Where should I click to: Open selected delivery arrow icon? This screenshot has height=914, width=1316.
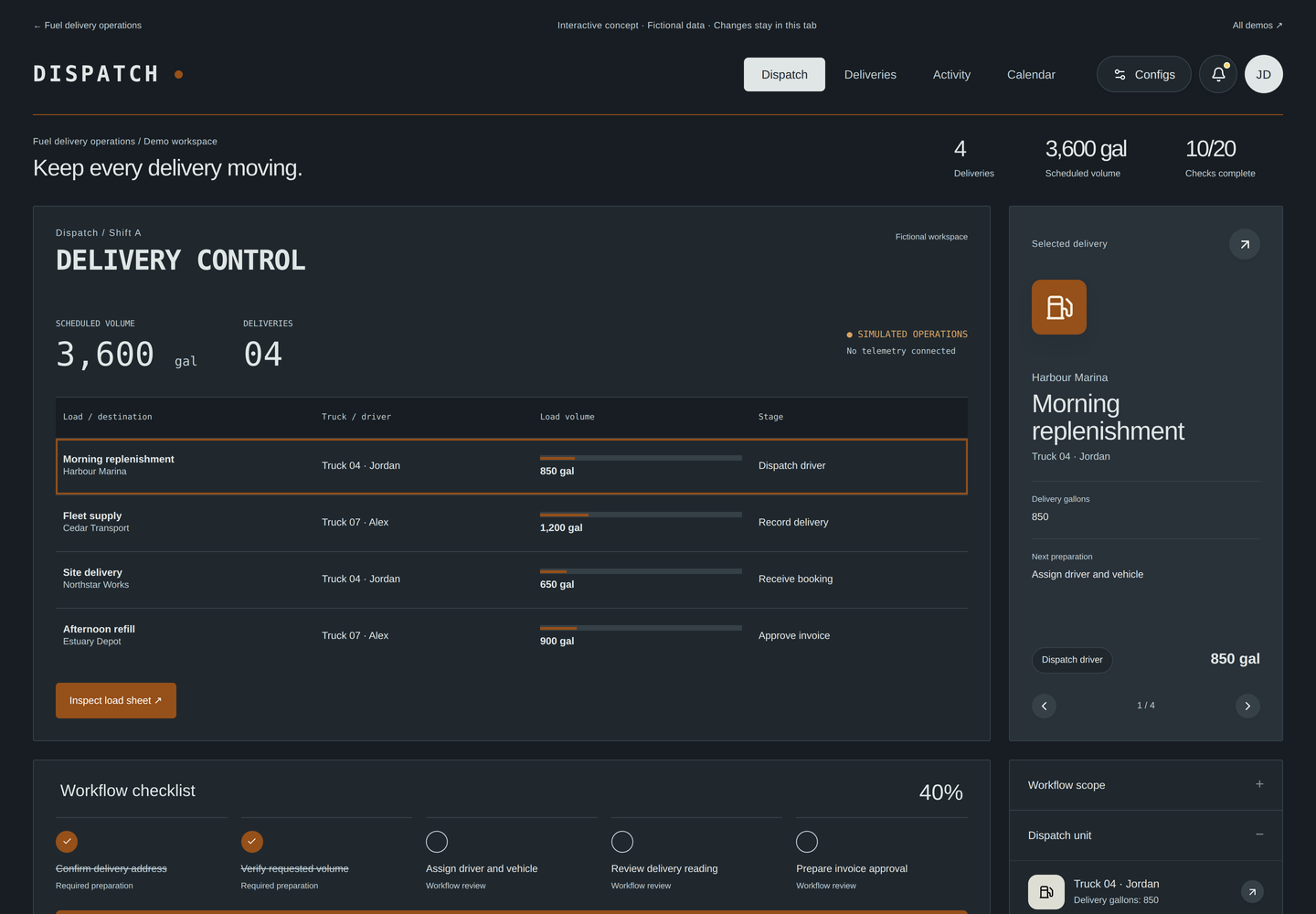(x=1245, y=244)
